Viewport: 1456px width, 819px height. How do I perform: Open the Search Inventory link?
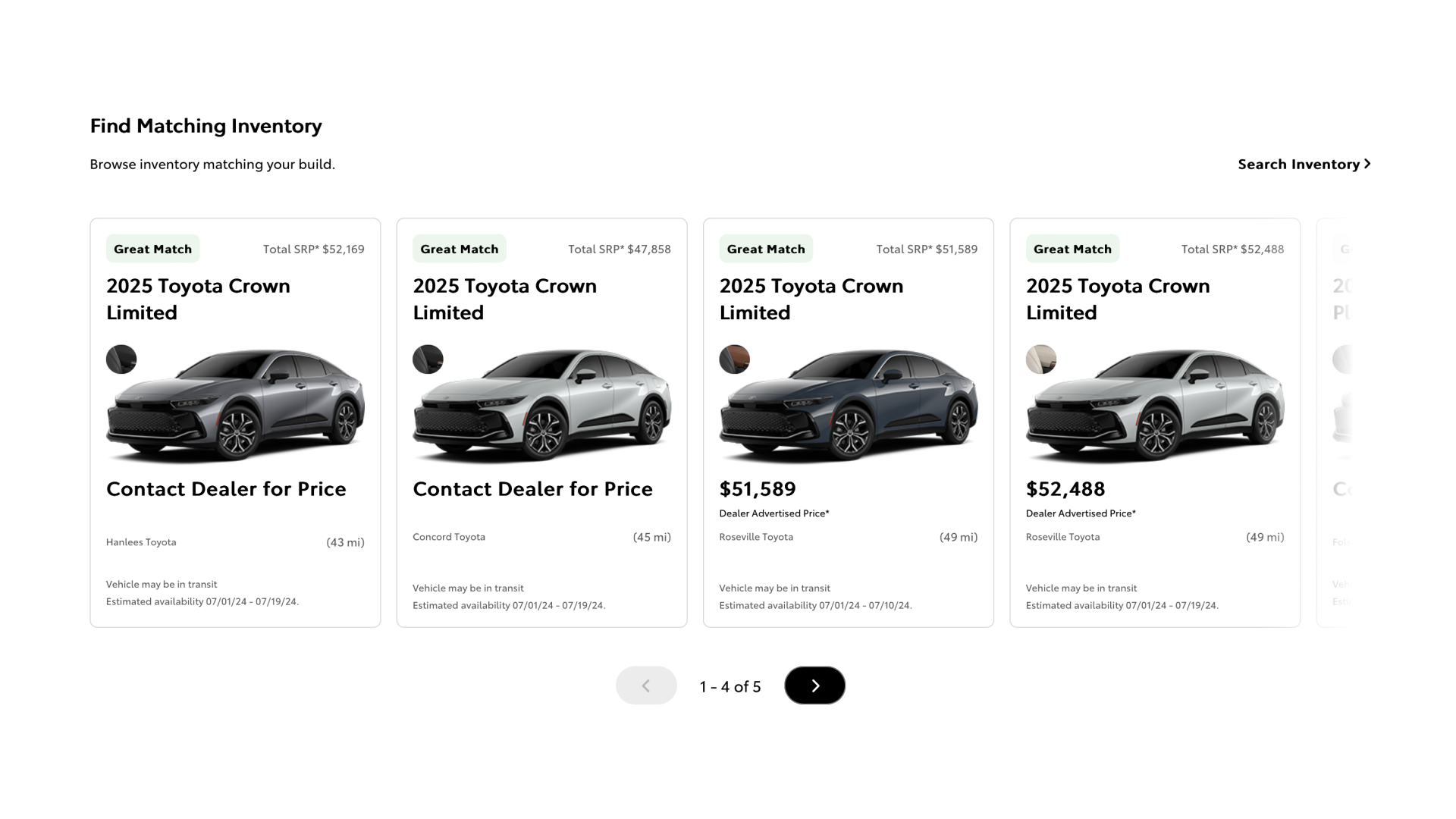click(1298, 164)
